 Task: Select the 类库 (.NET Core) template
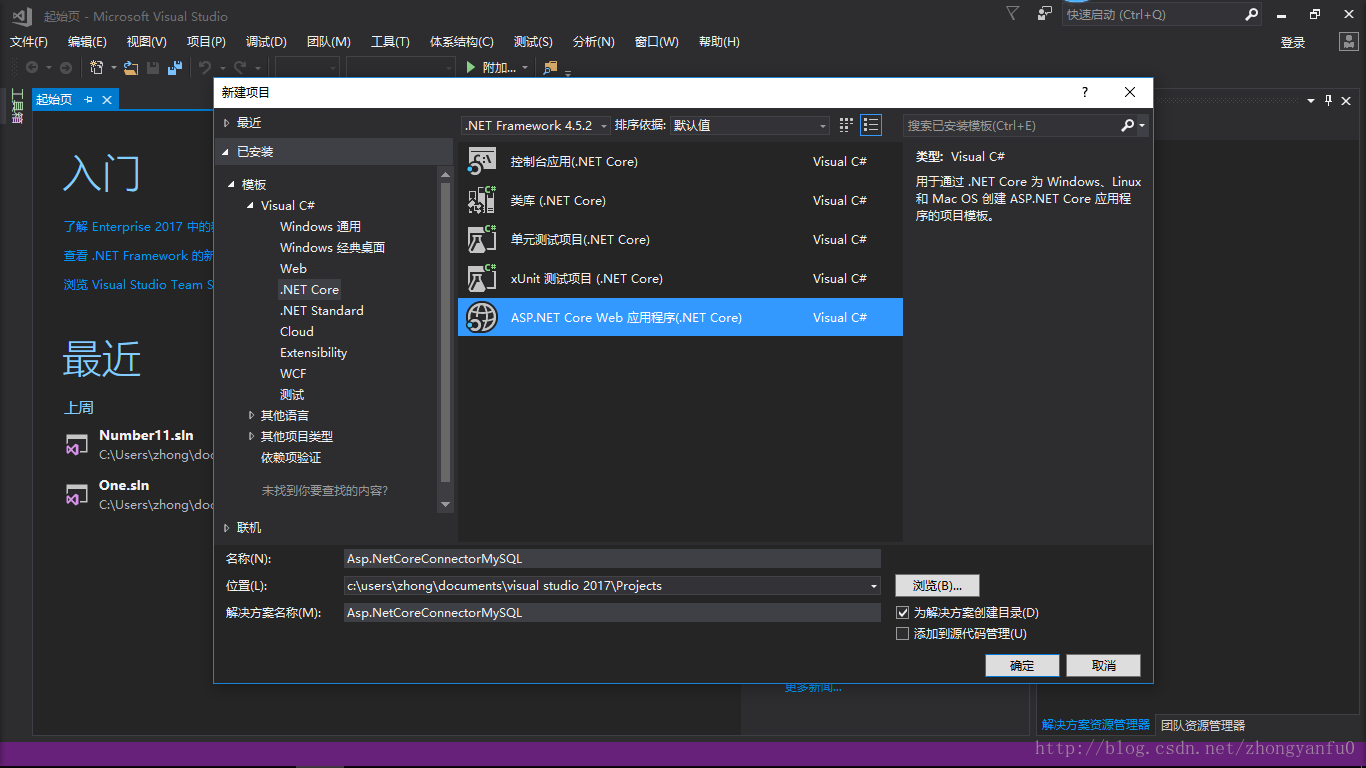680,200
